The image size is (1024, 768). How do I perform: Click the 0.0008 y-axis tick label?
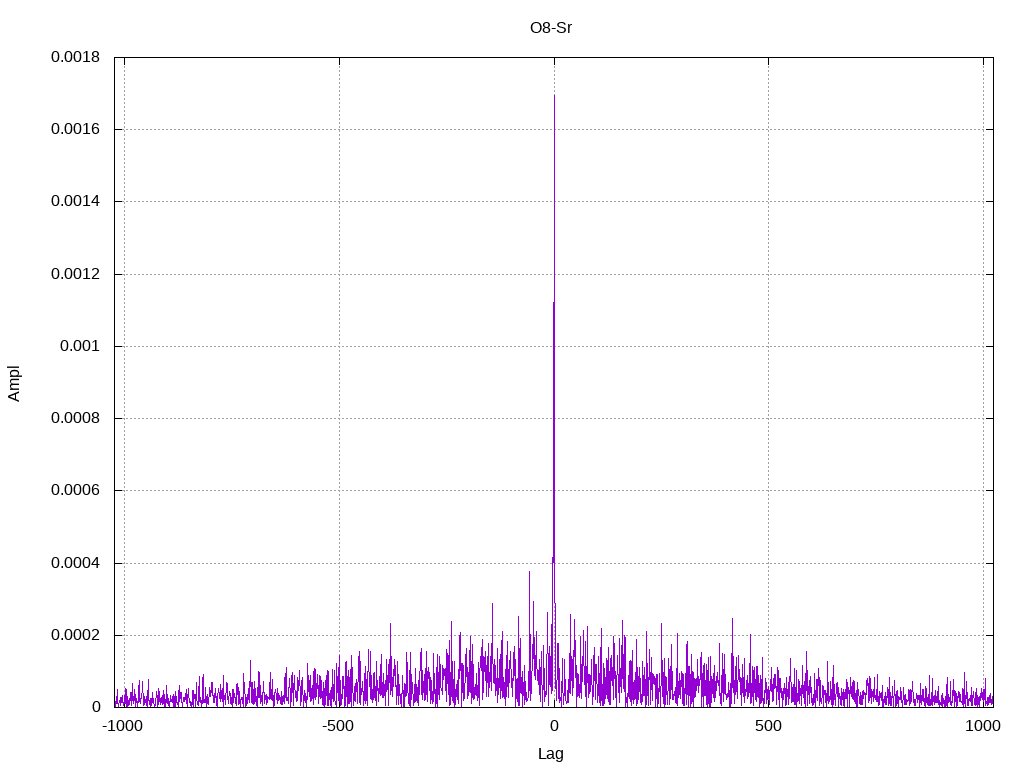coord(75,418)
